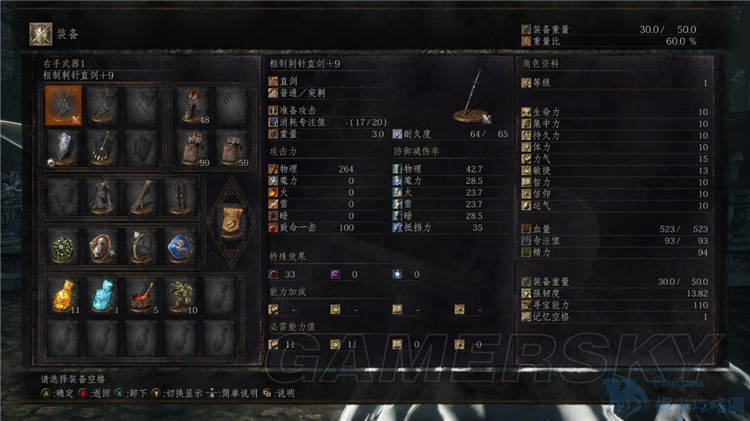Select the bolt slot with 99 bolts
Screen dimensions: 750x421
193,148
